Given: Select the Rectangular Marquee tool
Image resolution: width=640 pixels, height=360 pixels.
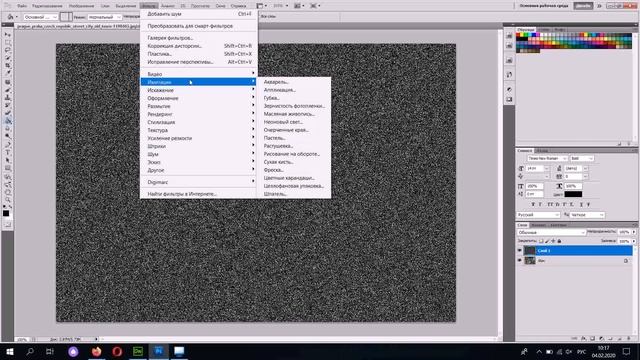Looking at the screenshot, I should pos(7,42).
